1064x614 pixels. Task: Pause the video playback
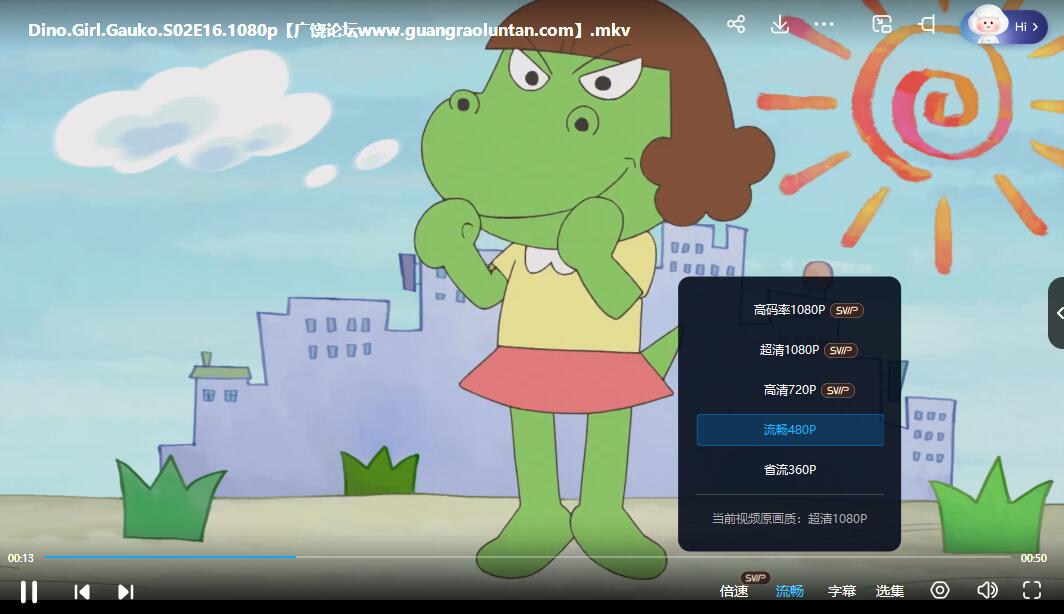tap(28, 592)
